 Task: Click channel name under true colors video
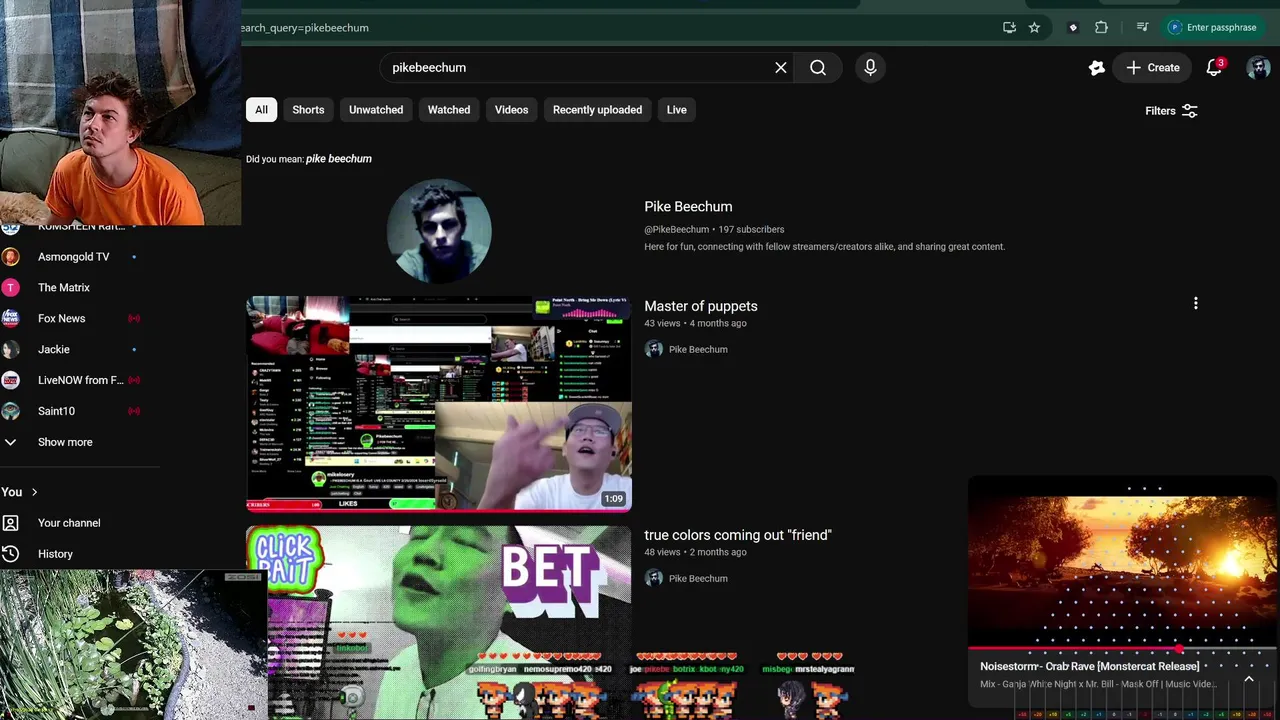click(698, 579)
